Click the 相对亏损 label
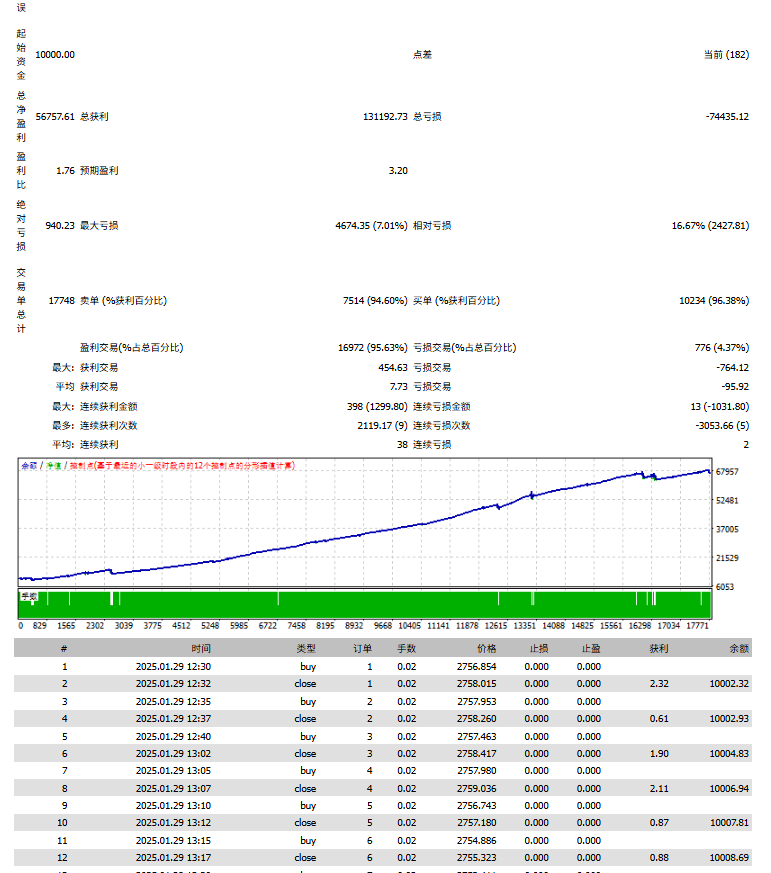The height and width of the screenshot is (873, 771). 432,225
